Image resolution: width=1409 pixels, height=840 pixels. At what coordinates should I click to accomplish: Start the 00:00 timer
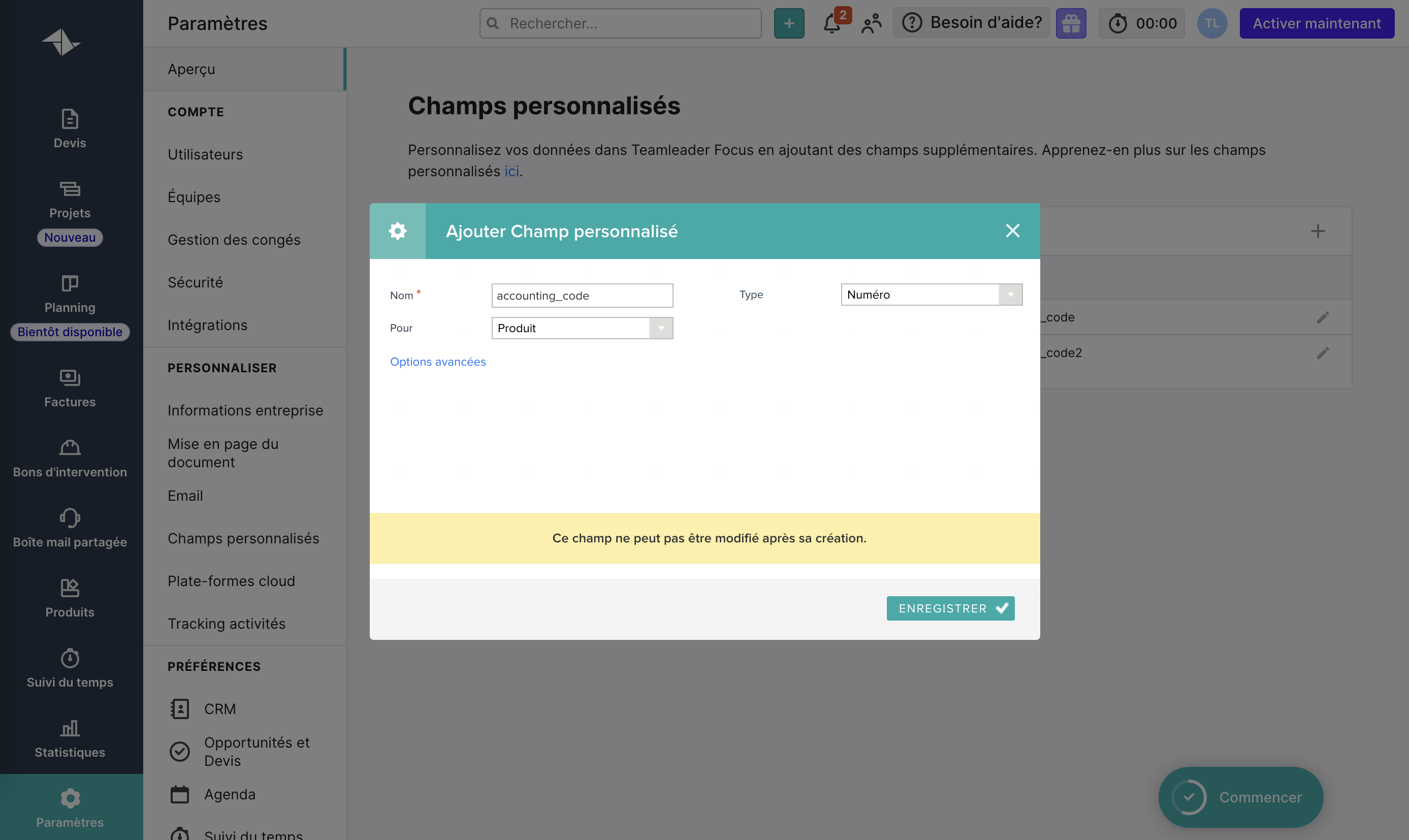tap(1141, 24)
